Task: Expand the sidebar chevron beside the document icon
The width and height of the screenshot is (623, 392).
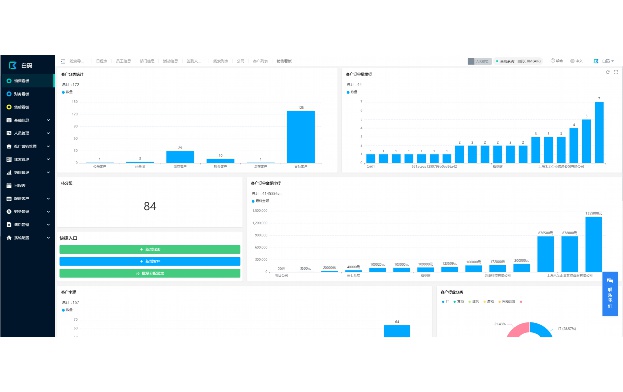Action: 48,224
